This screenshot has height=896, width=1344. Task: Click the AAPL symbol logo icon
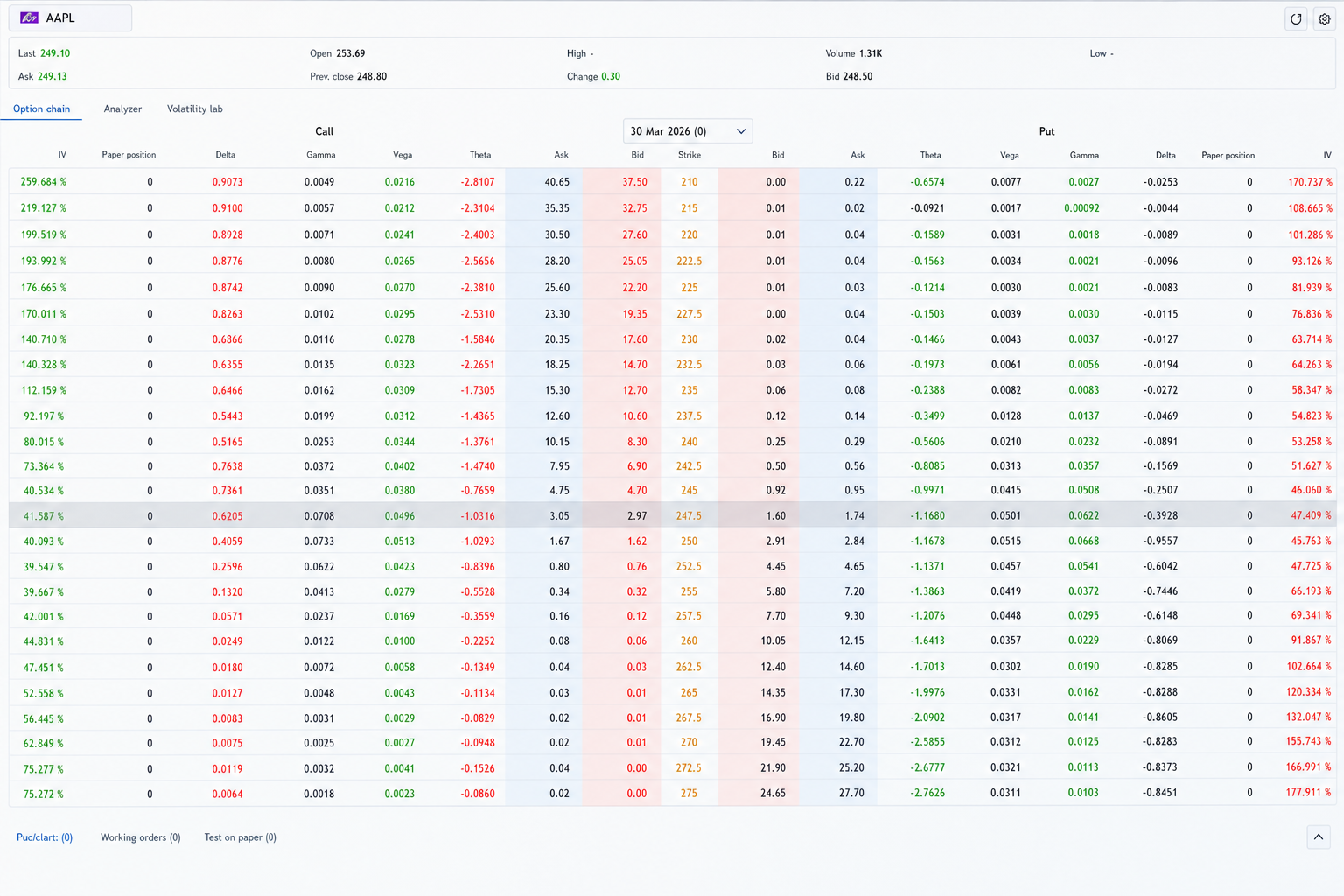[x=30, y=17]
